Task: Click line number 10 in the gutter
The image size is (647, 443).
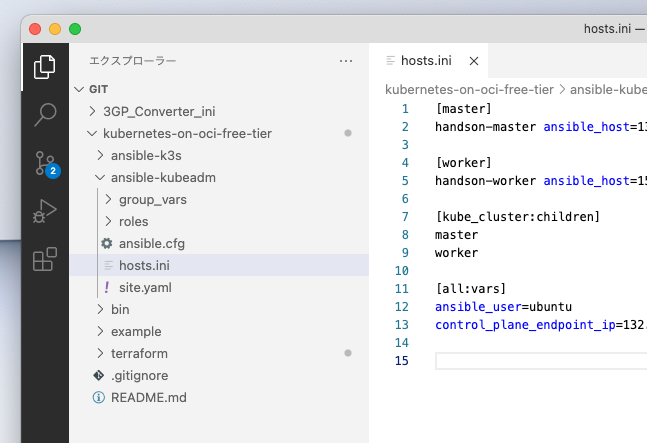Action: pos(401,271)
